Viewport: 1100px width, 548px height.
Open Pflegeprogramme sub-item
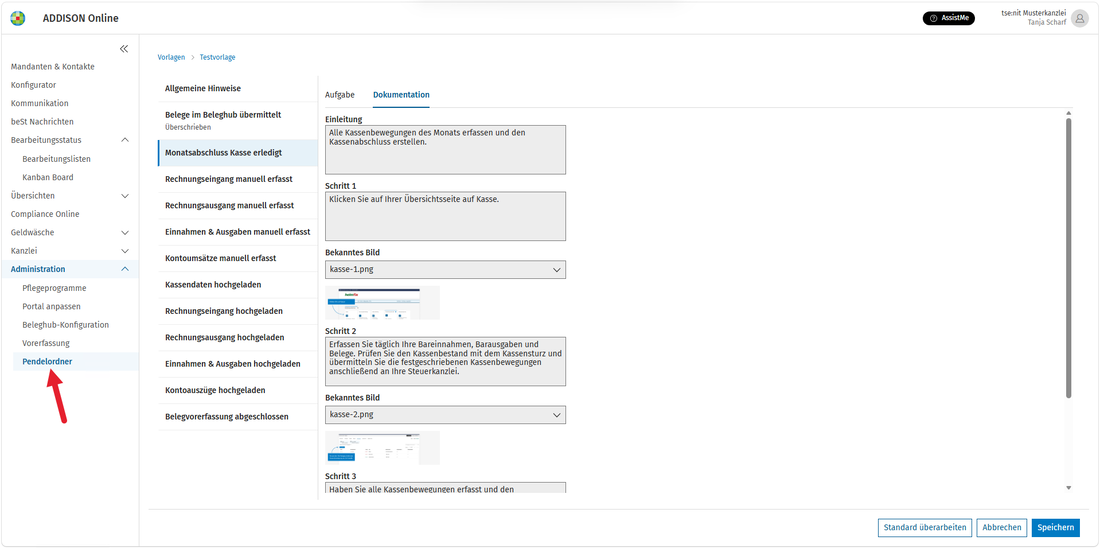54,288
